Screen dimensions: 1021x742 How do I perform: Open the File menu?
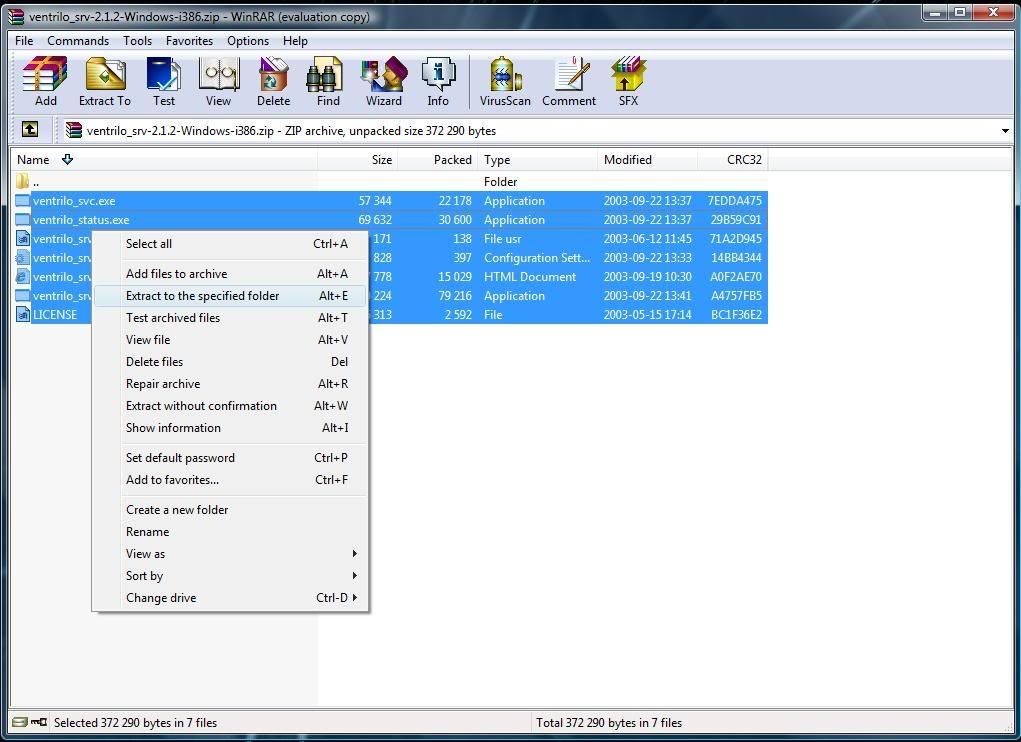(x=24, y=40)
